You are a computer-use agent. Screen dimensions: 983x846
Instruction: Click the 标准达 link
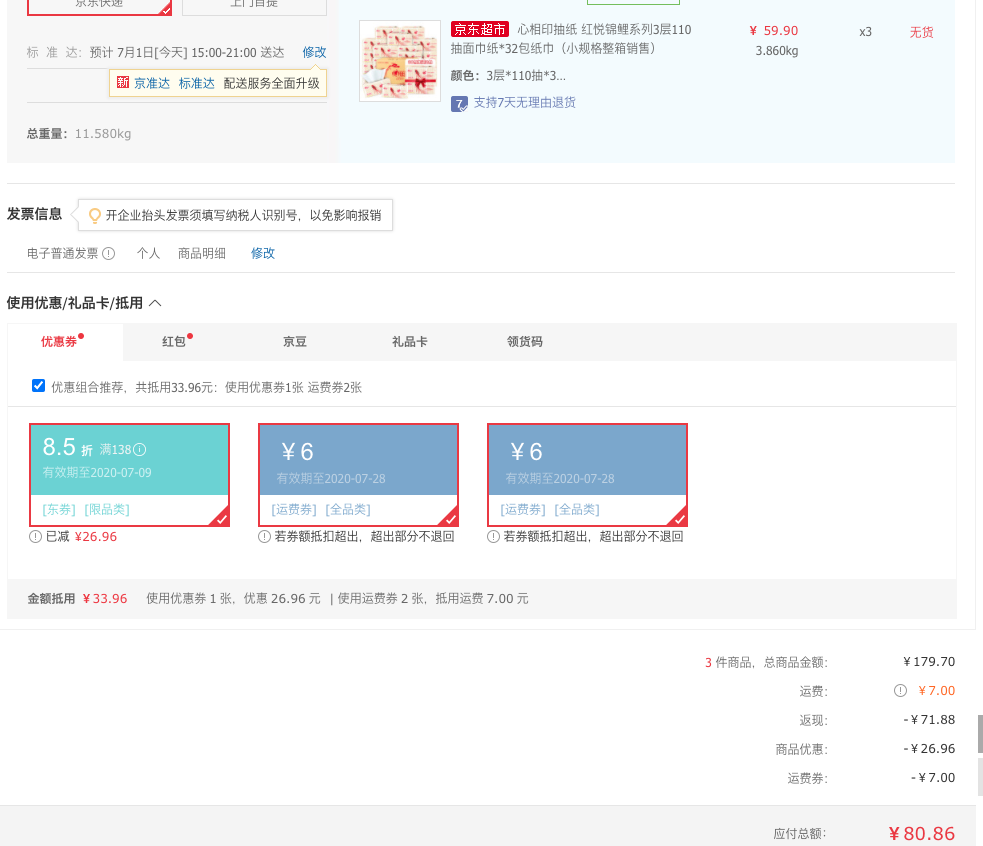(x=197, y=83)
